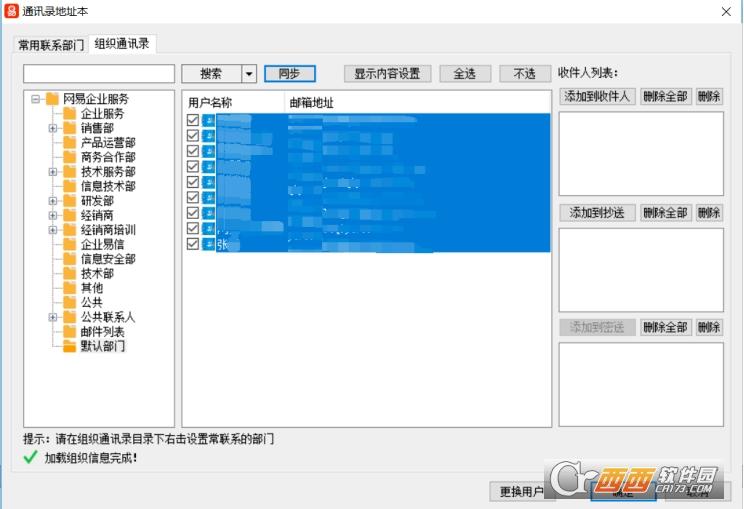
Task: Click the folder icon beside 商务合作部
Action: 70,157
